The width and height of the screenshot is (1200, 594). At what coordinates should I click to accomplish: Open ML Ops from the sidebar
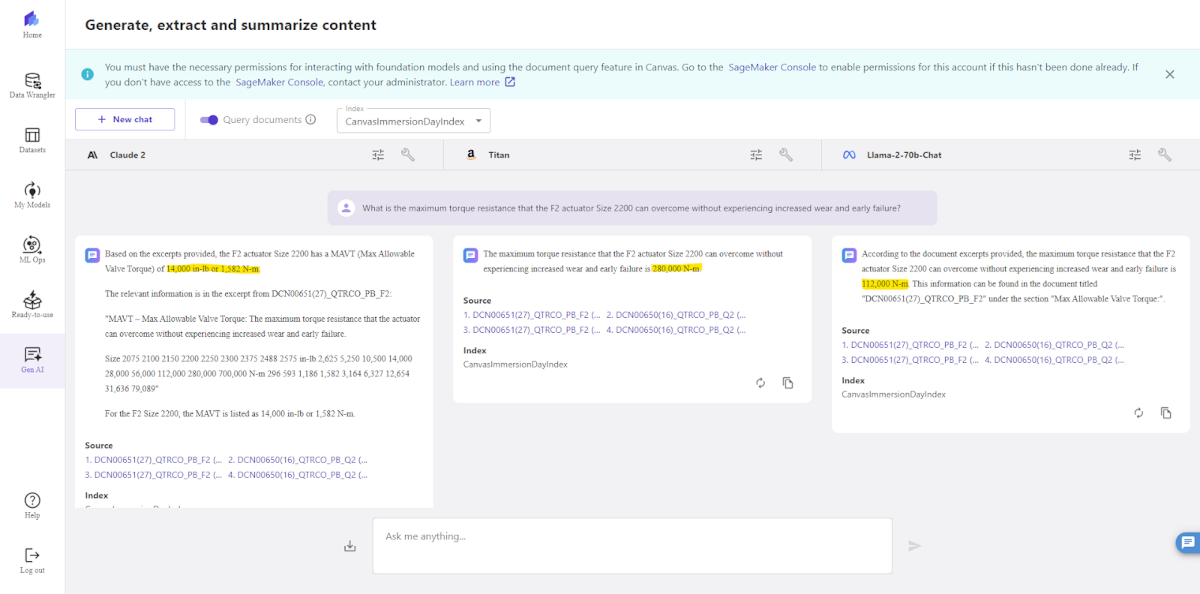click(x=31, y=248)
